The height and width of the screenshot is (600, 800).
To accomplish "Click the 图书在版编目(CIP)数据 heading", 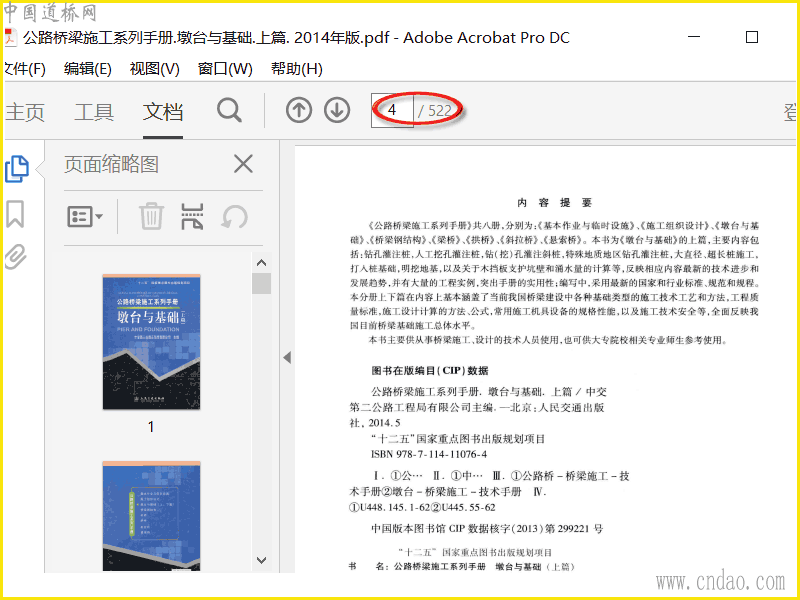I will tap(430, 370).
